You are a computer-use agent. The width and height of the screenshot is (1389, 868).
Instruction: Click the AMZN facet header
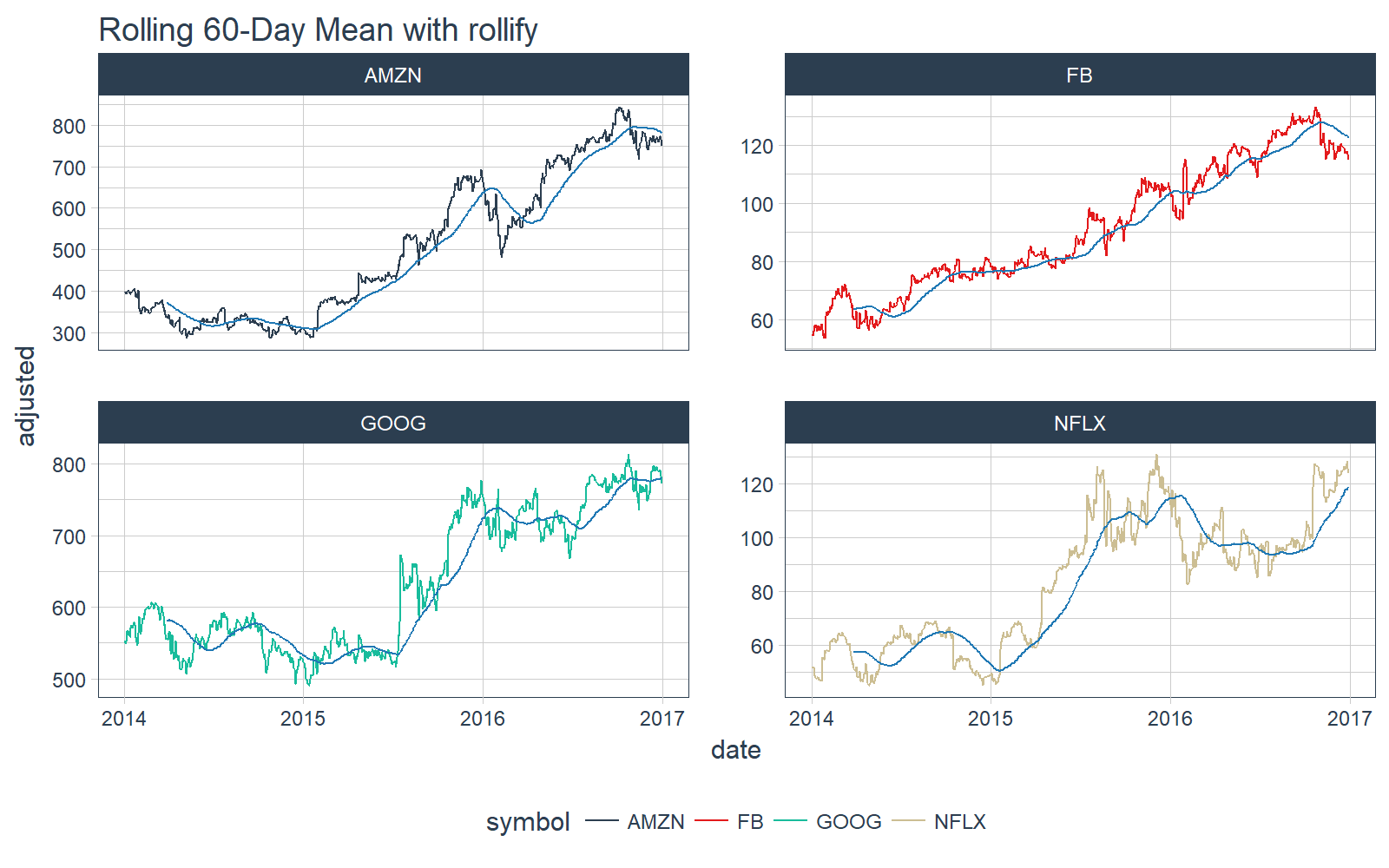pos(393,75)
